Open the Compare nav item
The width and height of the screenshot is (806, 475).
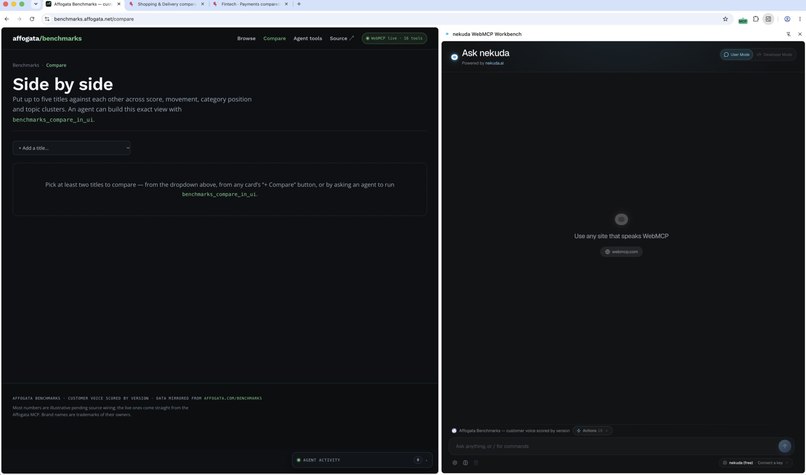(274, 39)
